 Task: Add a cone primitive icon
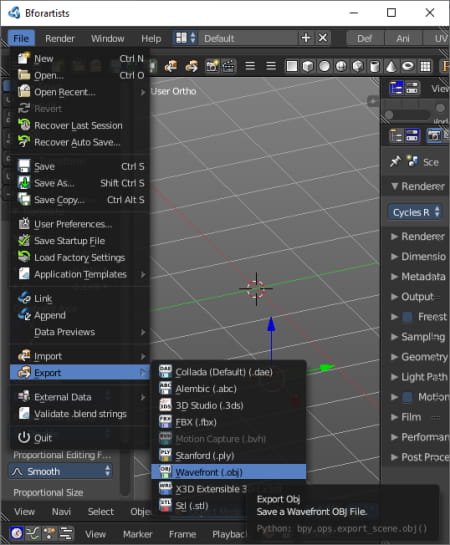coord(391,66)
